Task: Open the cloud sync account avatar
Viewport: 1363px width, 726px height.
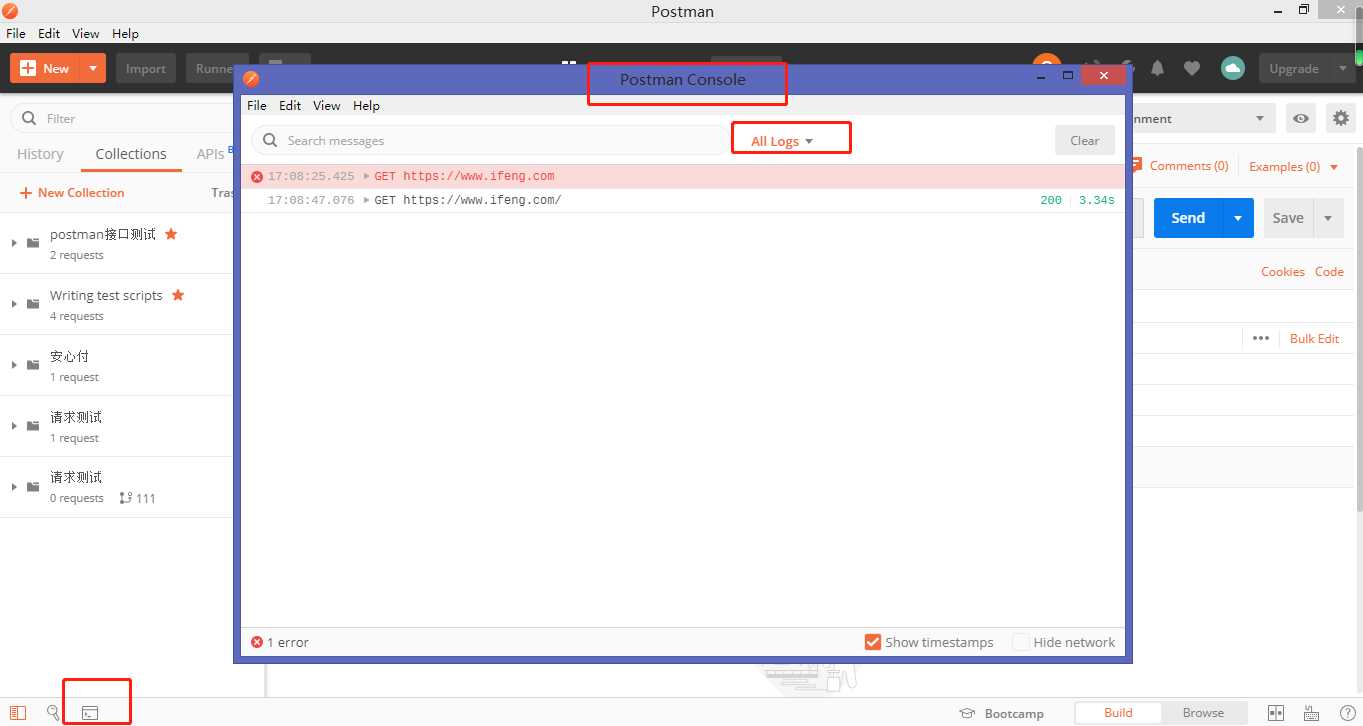Action: [x=1233, y=68]
